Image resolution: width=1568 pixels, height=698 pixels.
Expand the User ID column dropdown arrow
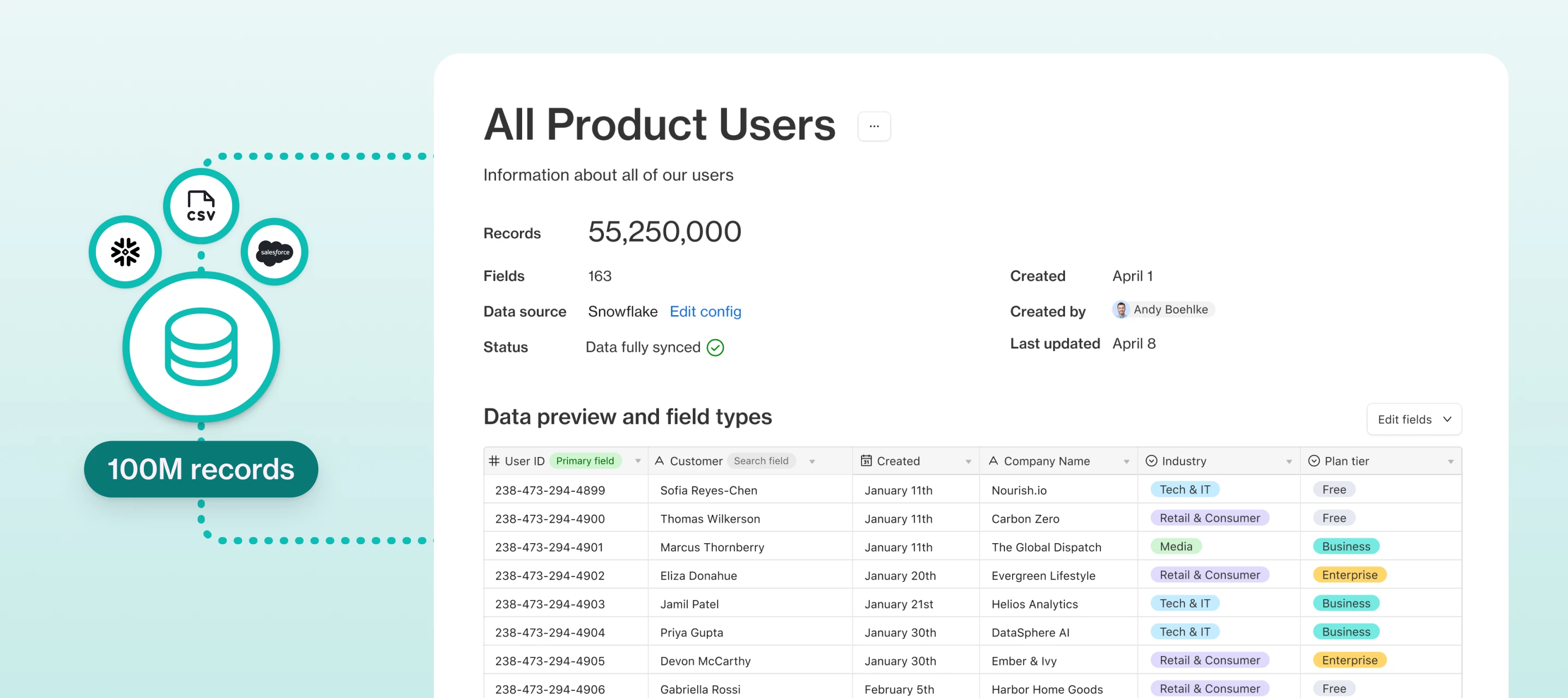[638, 461]
